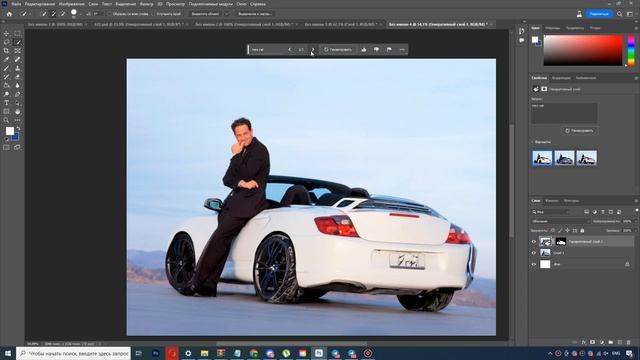Click thumbs down in contextual task bar
The image size is (640, 360).
click(x=376, y=49)
